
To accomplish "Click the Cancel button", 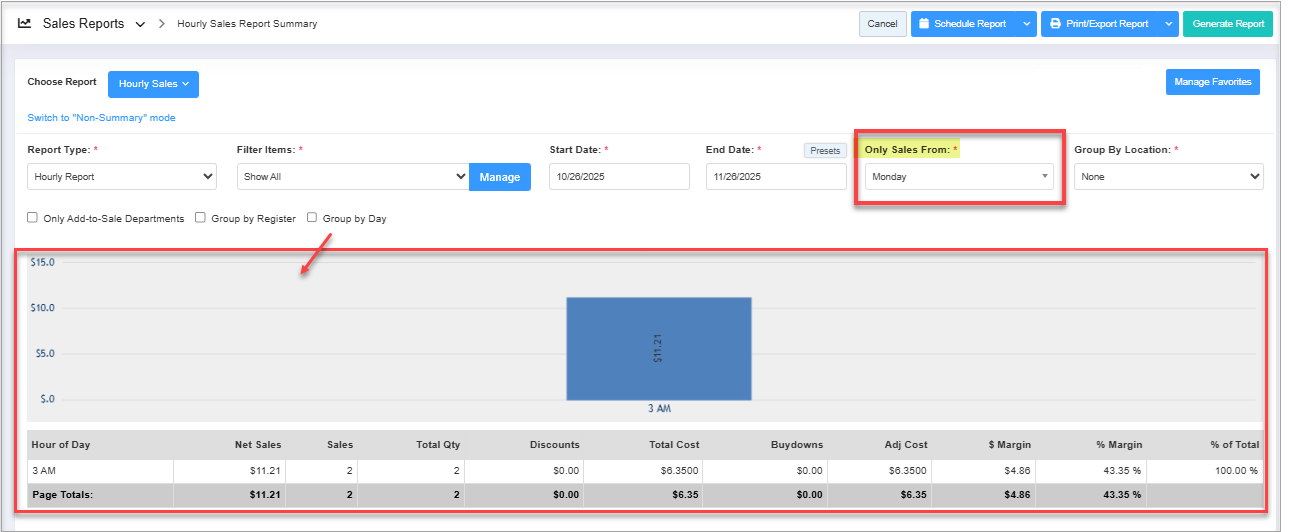I will [x=882, y=24].
